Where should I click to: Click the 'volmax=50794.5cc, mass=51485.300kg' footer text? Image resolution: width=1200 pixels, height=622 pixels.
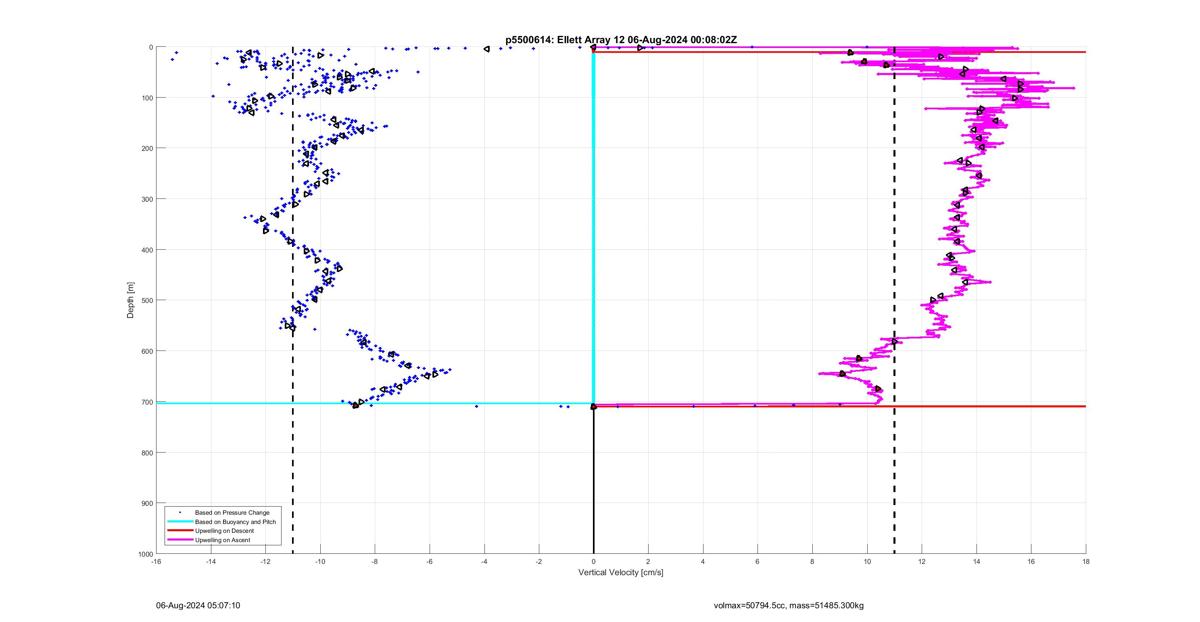click(x=788, y=605)
